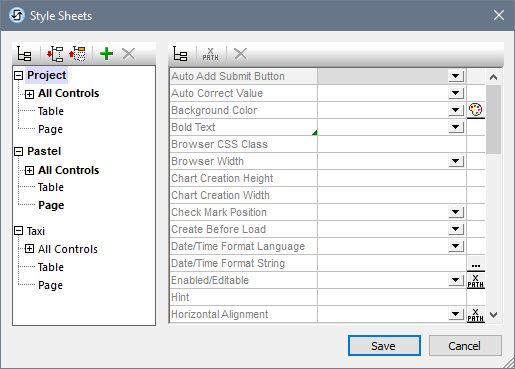The image size is (515, 369).
Task: Click the Save button
Action: click(384, 346)
